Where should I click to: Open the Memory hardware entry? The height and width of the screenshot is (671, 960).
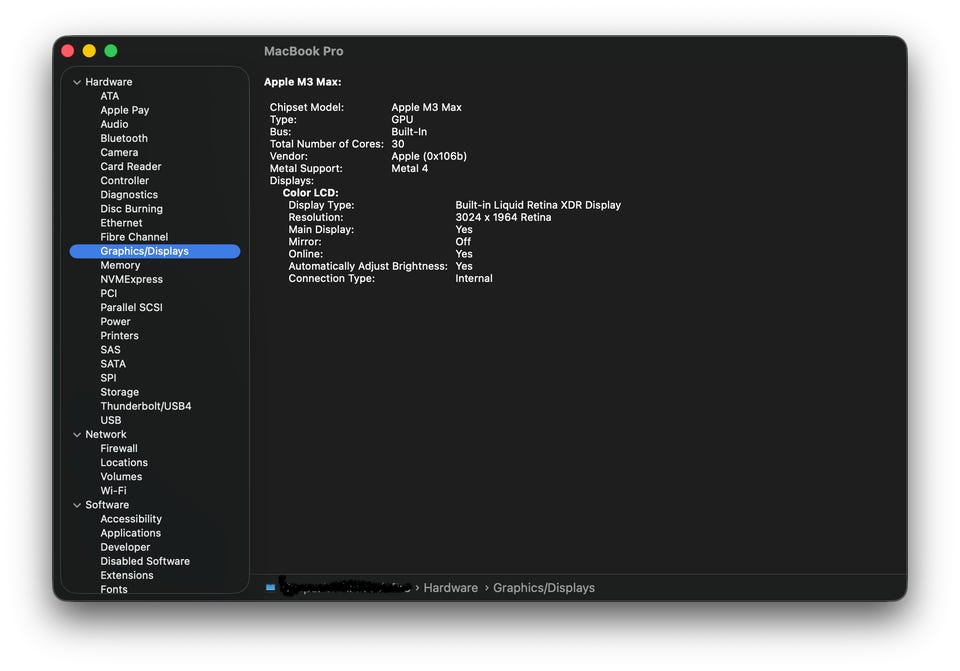120,266
